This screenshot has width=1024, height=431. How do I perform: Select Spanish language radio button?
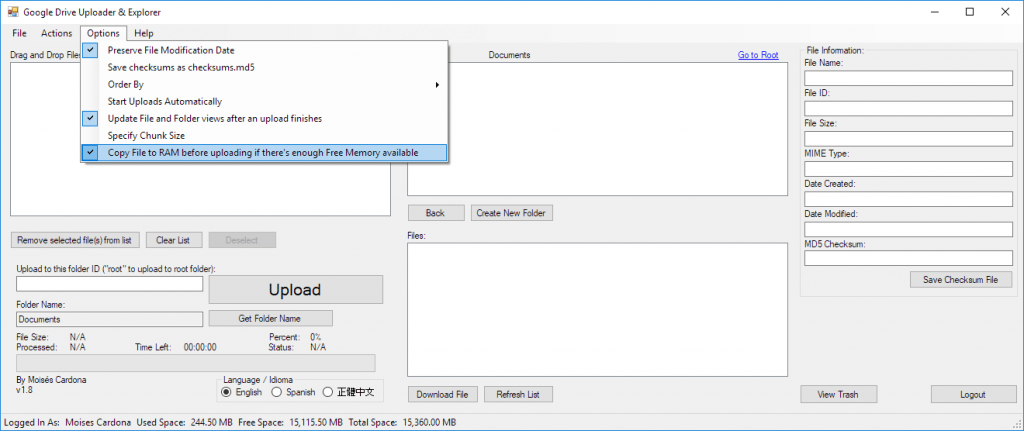tap(293, 392)
